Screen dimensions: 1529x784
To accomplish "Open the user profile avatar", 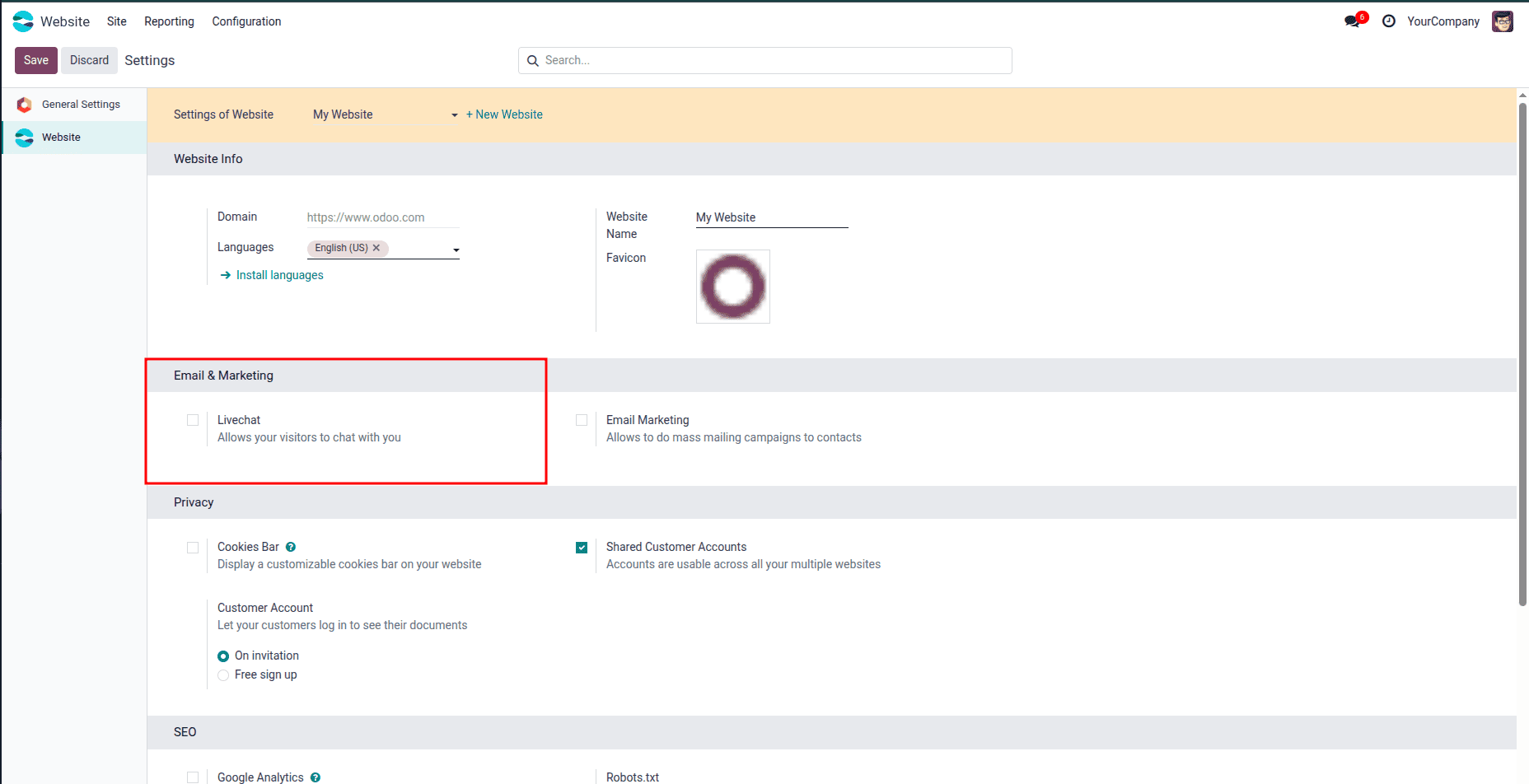I will (x=1503, y=21).
